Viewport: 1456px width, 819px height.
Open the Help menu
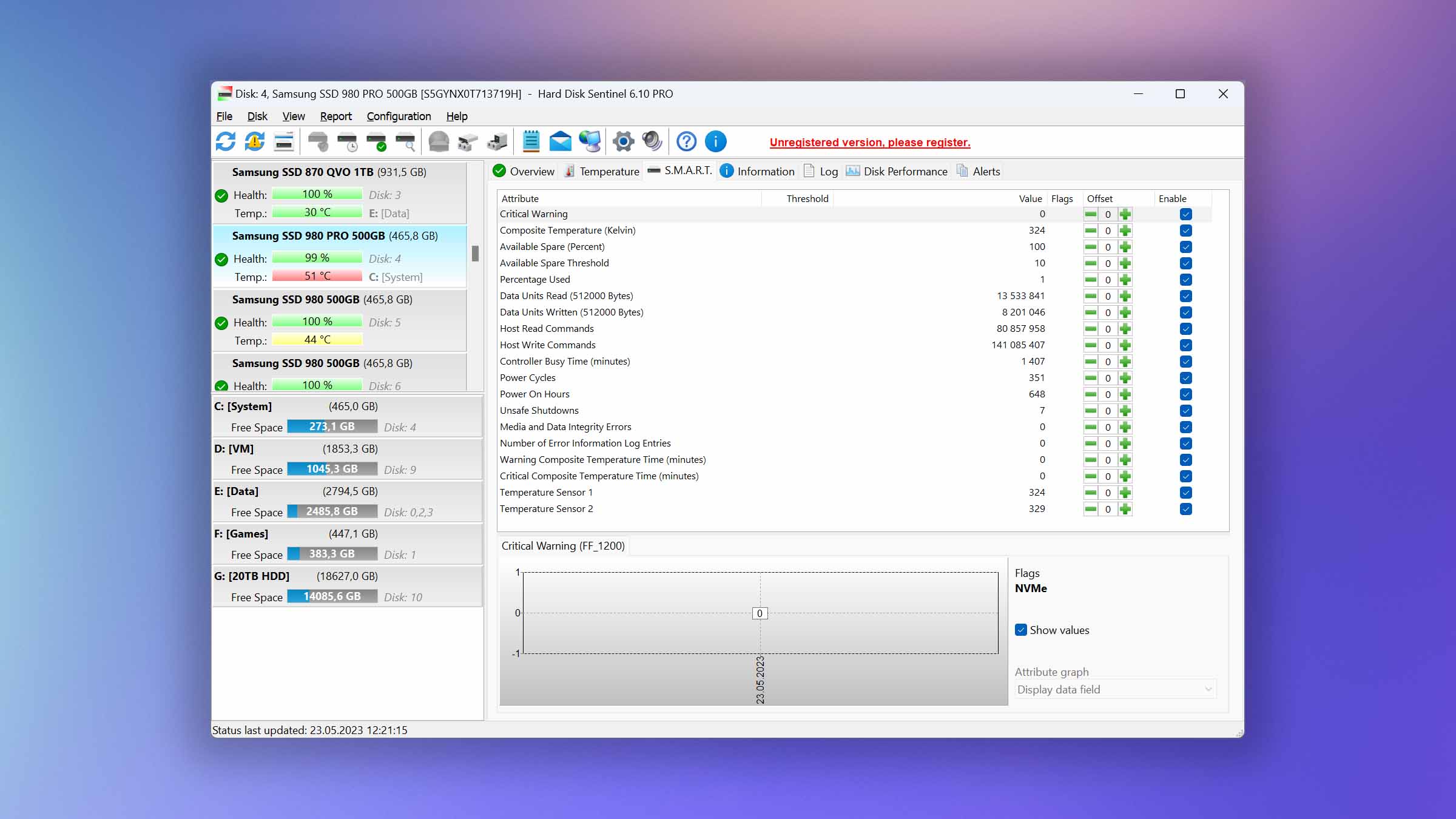pyautogui.click(x=457, y=116)
